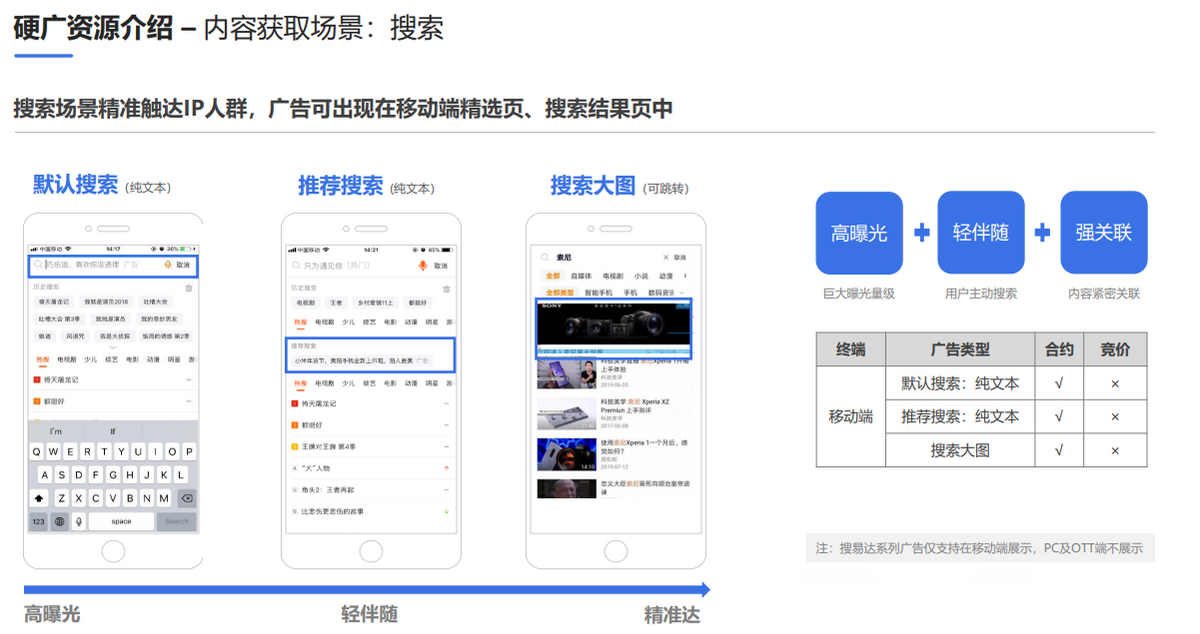This screenshot has height=634, width=1200.
Task: Tap the X icon next to 取消 to clear
Action: click(664, 257)
